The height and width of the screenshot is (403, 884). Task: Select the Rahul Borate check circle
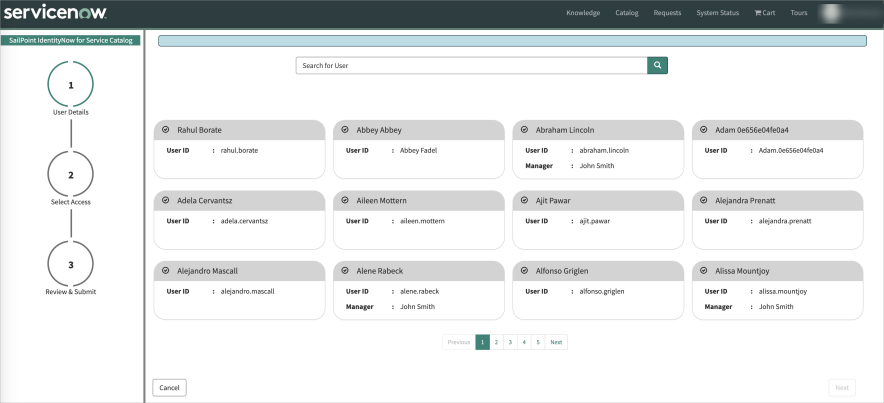coord(165,130)
